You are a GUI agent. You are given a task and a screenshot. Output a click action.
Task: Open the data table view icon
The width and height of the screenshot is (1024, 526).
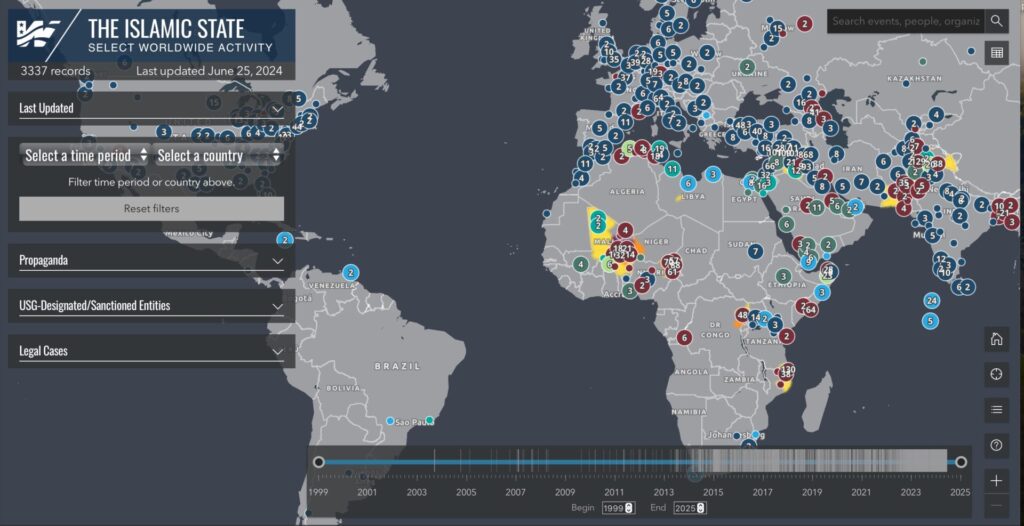pyautogui.click(x=997, y=53)
